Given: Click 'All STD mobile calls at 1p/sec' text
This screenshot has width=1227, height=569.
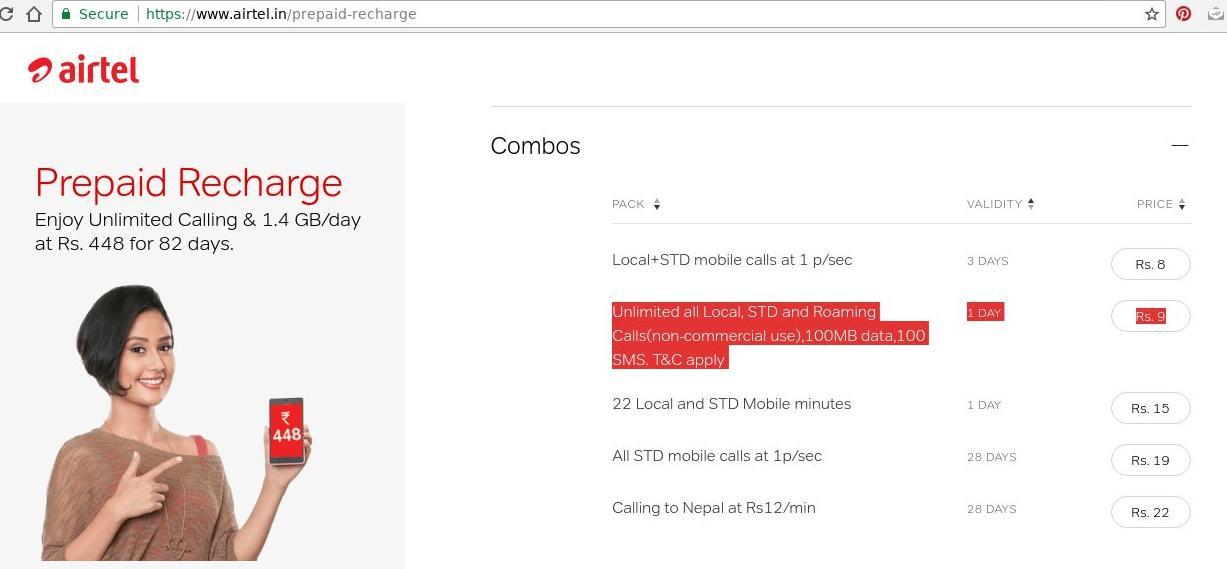Looking at the screenshot, I should pos(717,456).
